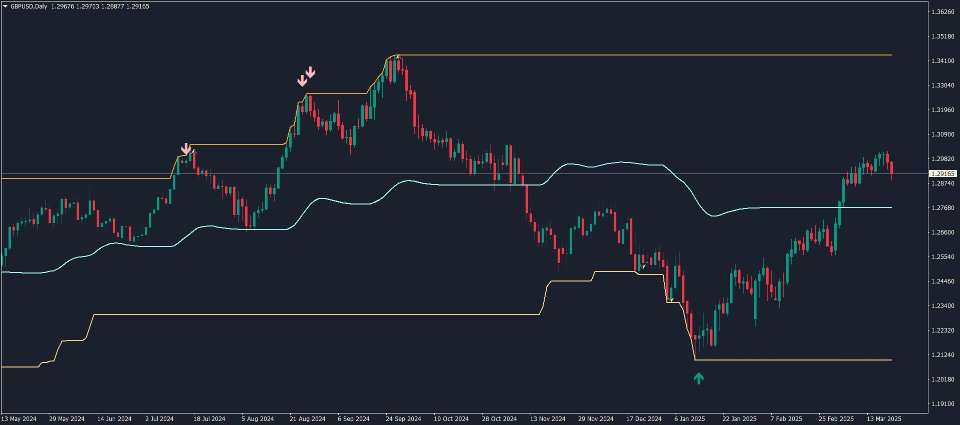The image size is (960, 425).
Task: Click the 7 Feb 2025 date label
Action: click(788, 419)
